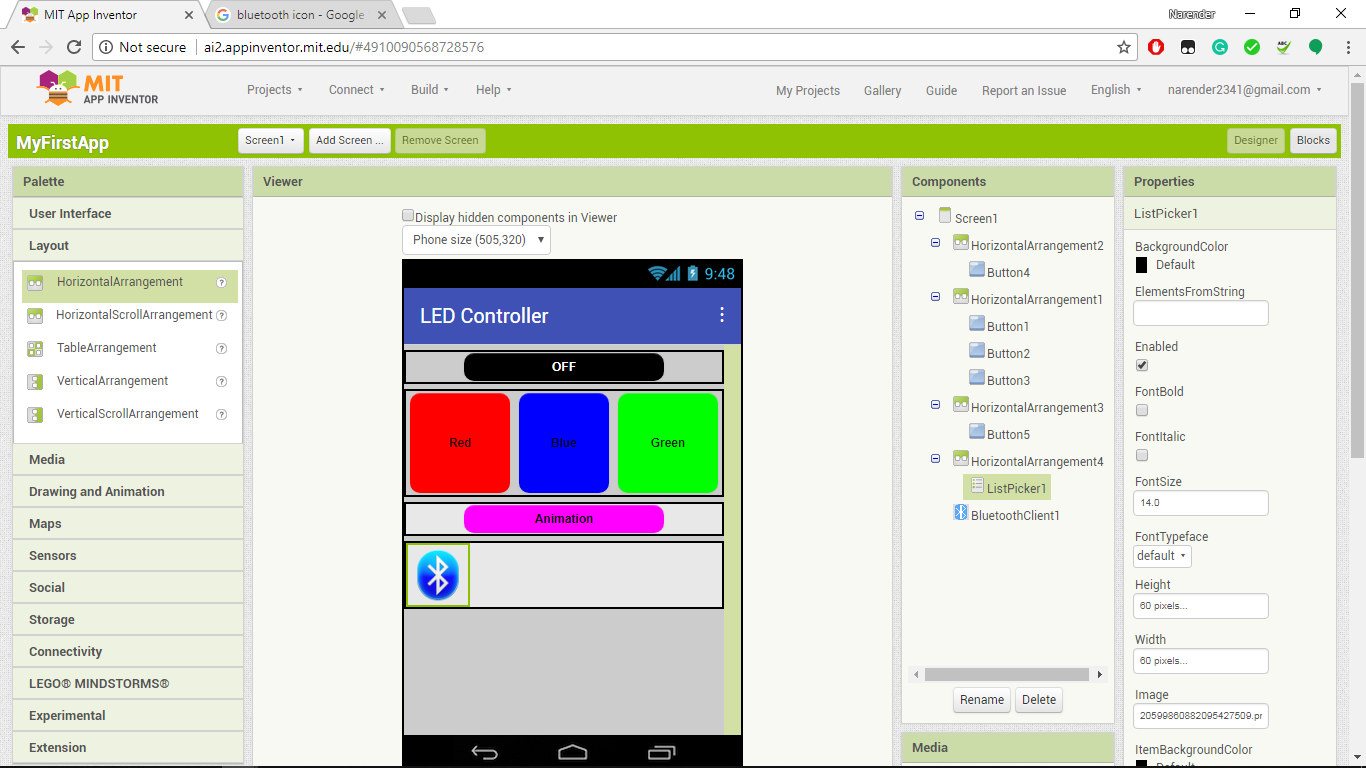Click BackgroundColor black swatch
Image resolution: width=1366 pixels, height=768 pixels.
coord(1142,265)
